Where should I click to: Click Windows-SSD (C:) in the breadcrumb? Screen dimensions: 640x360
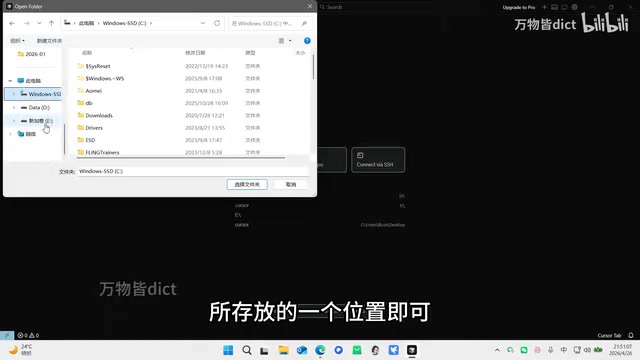click(124, 23)
